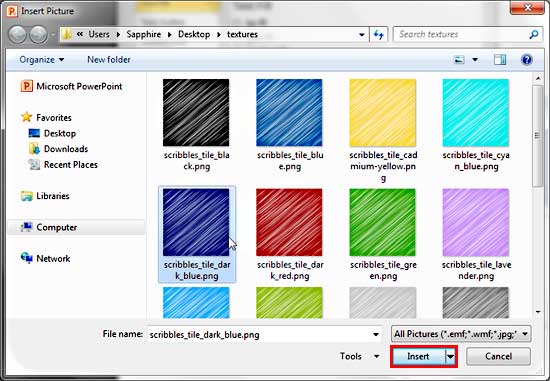Image resolution: width=550 pixels, height=381 pixels.
Task: Open the Help question mark icon
Action: pyautogui.click(x=526, y=60)
